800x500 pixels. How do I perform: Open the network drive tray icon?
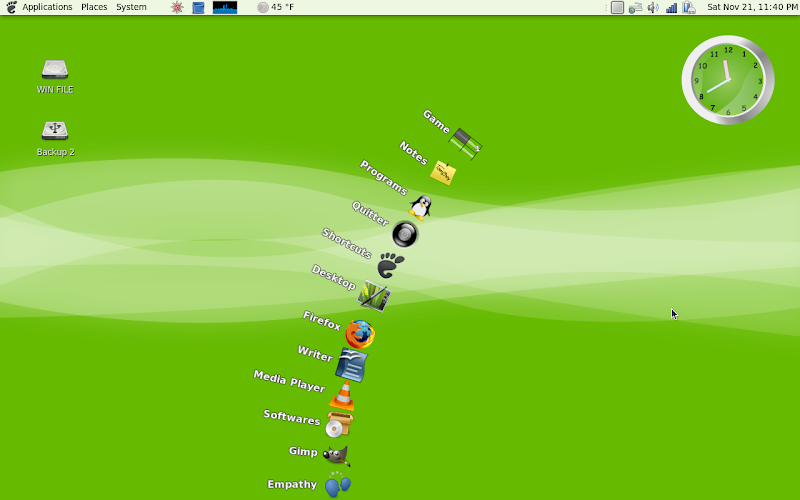click(x=635, y=7)
